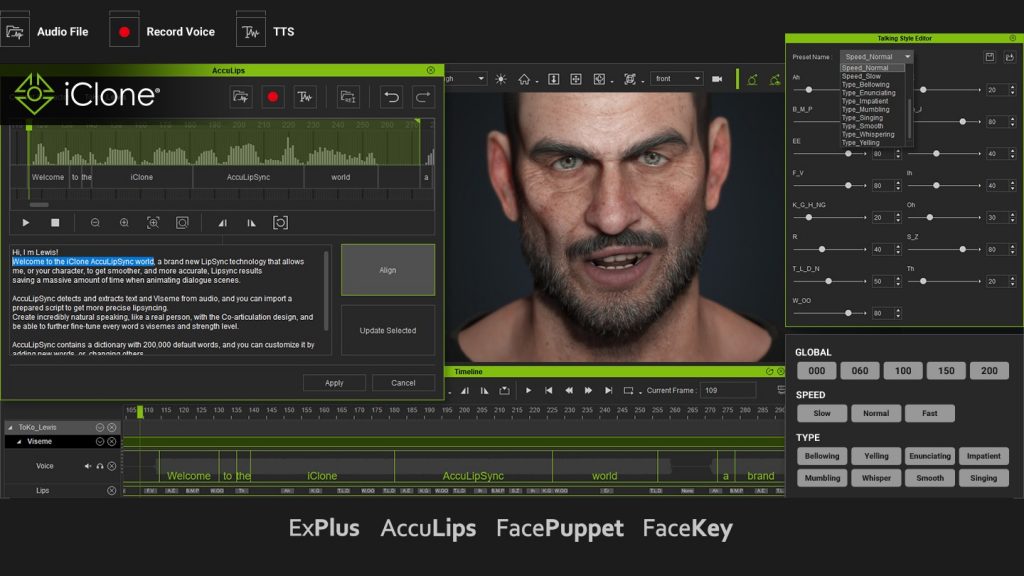Click Update Selected button
Image resolution: width=1024 pixels, height=576 pixels.
(388, 330)
